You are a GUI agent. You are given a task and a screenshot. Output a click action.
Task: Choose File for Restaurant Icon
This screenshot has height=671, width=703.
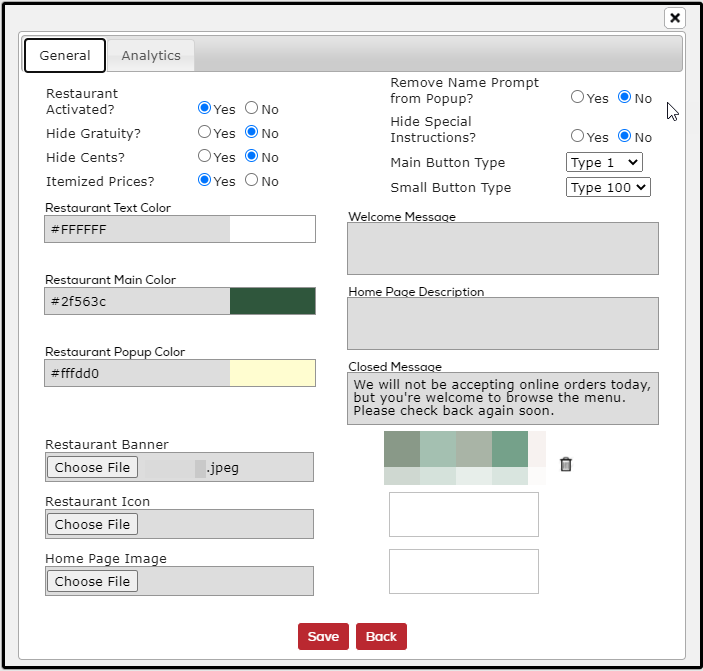(x=92, y=524)
